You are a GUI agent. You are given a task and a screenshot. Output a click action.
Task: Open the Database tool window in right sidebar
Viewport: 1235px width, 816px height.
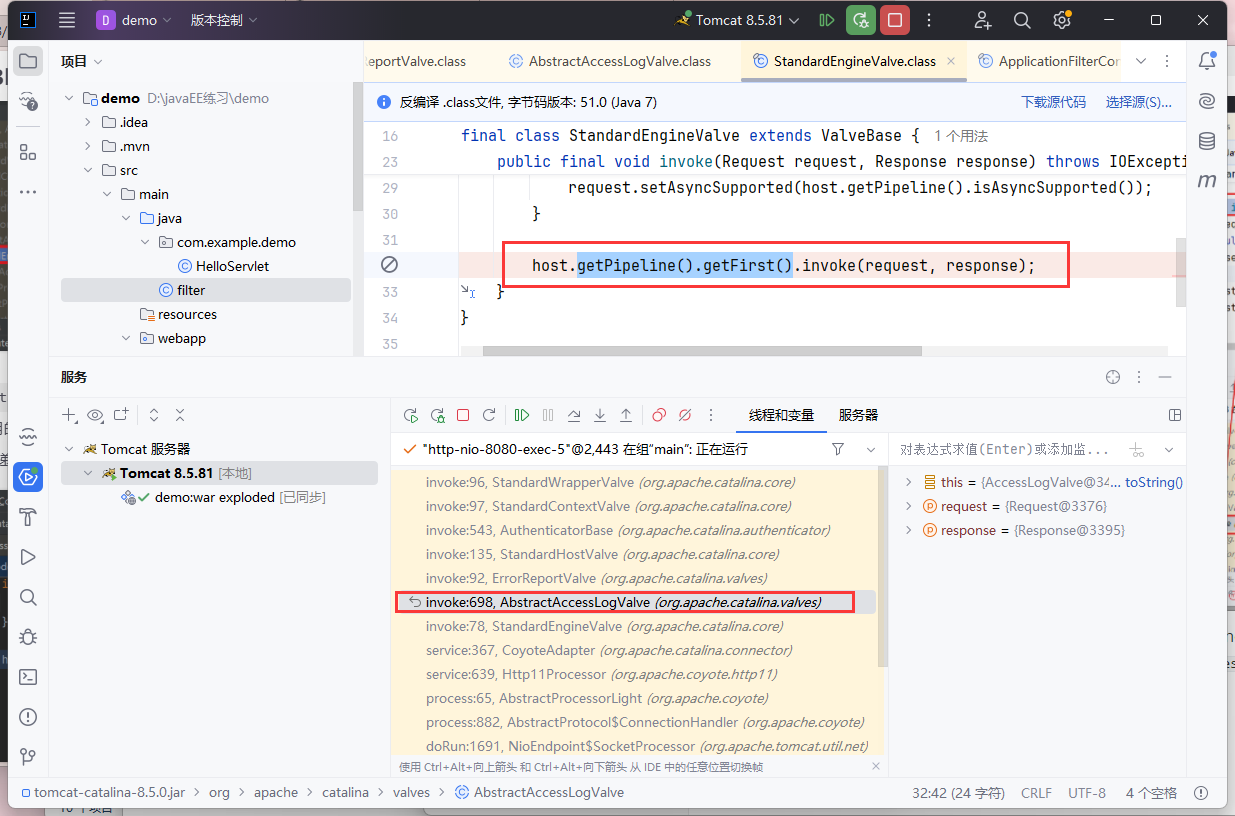tap(1207, 141)
